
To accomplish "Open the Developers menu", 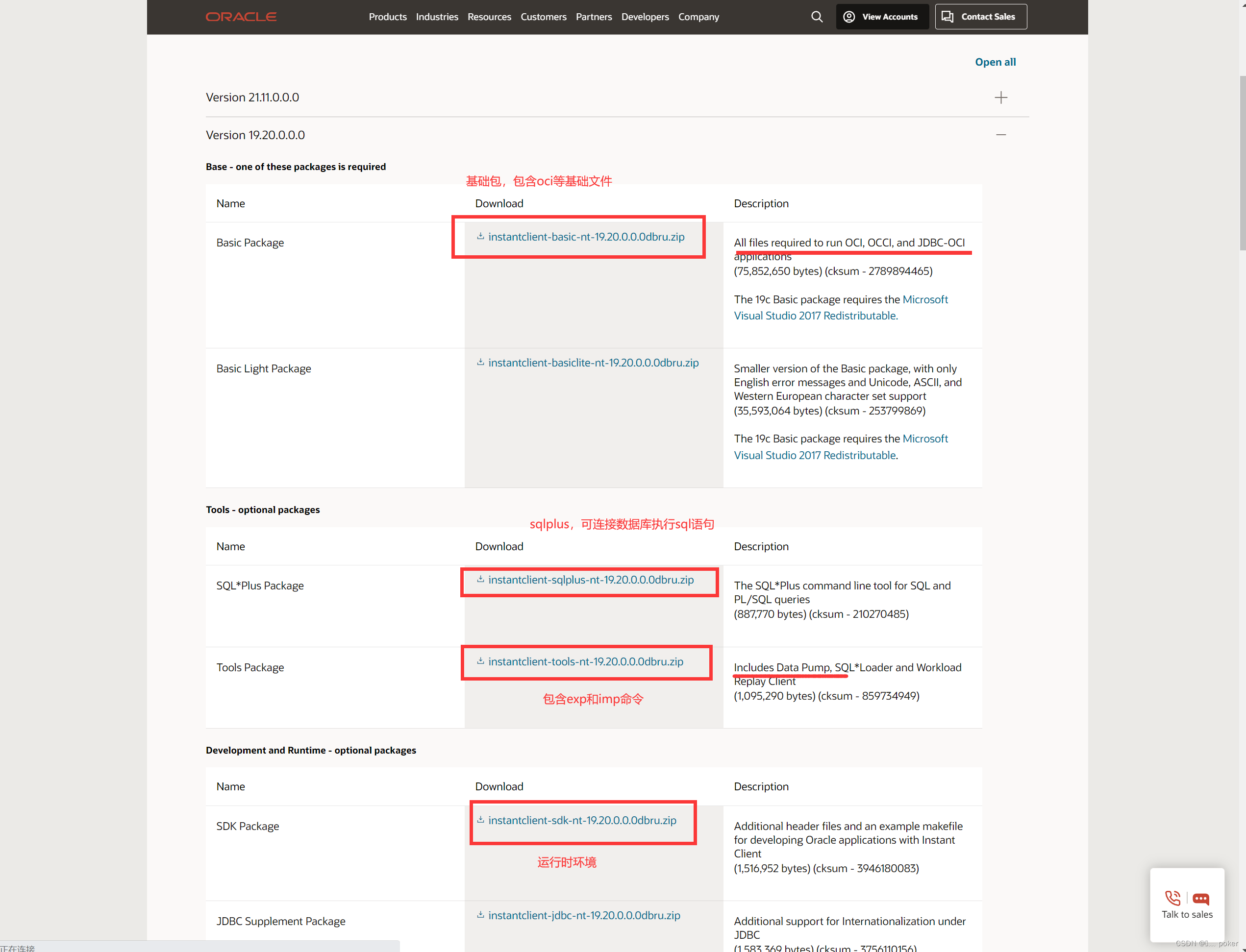I will pyautogui.click(x=645, y=17).
